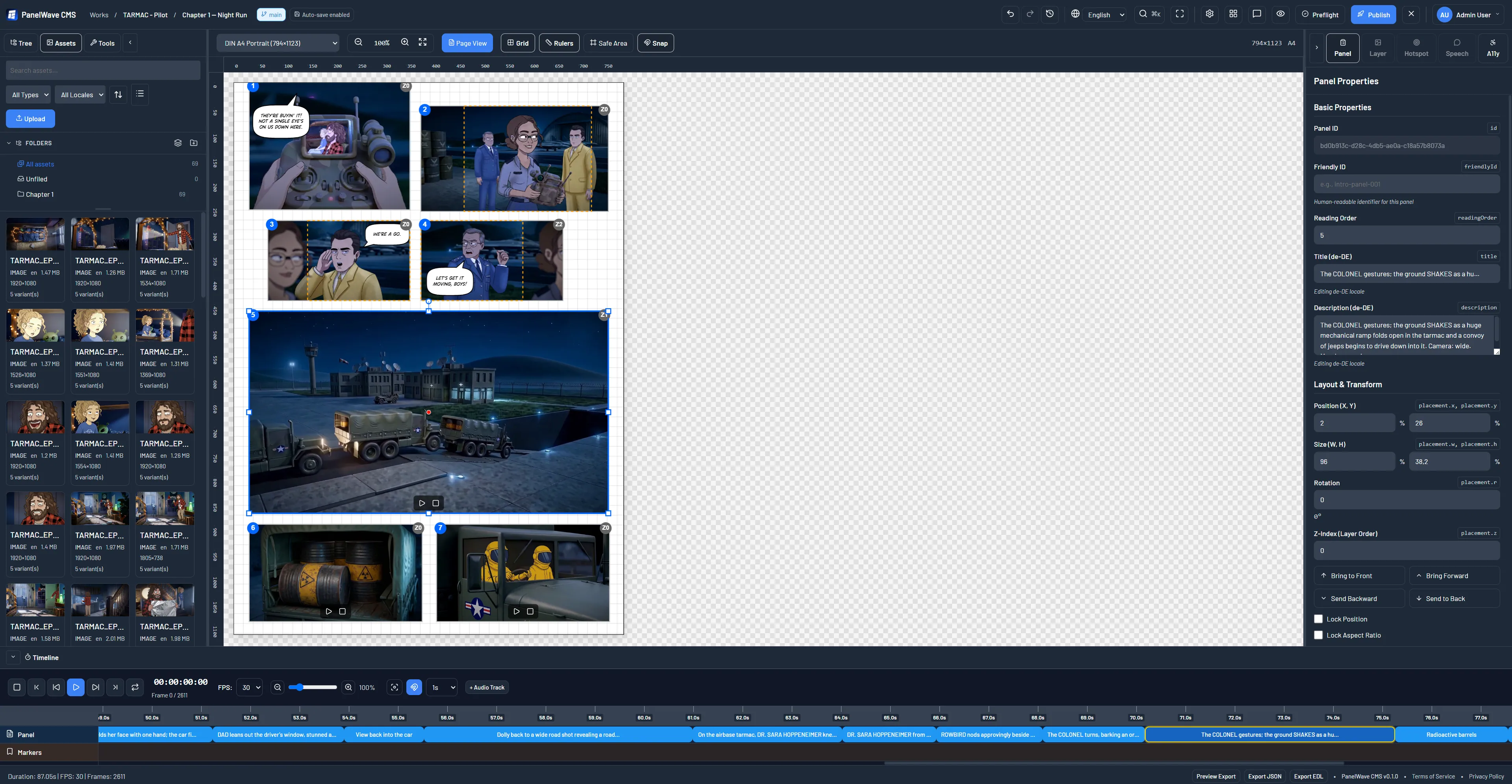Enter fullscreen mode from top bar
This screenshot has height=784, width=1512.
pos(1180,14)
